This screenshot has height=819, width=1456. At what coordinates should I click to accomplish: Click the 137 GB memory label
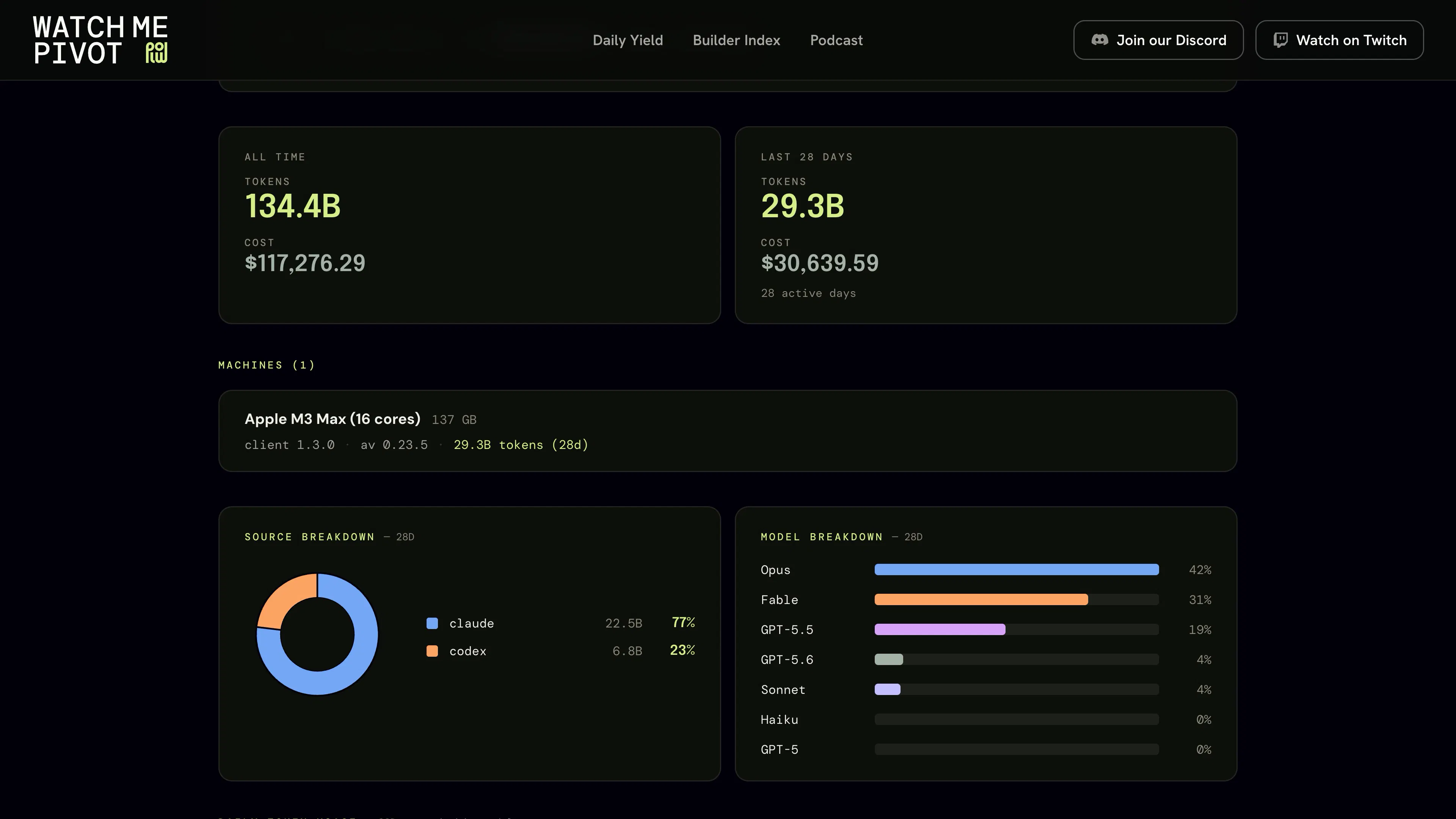click(454, 419)
